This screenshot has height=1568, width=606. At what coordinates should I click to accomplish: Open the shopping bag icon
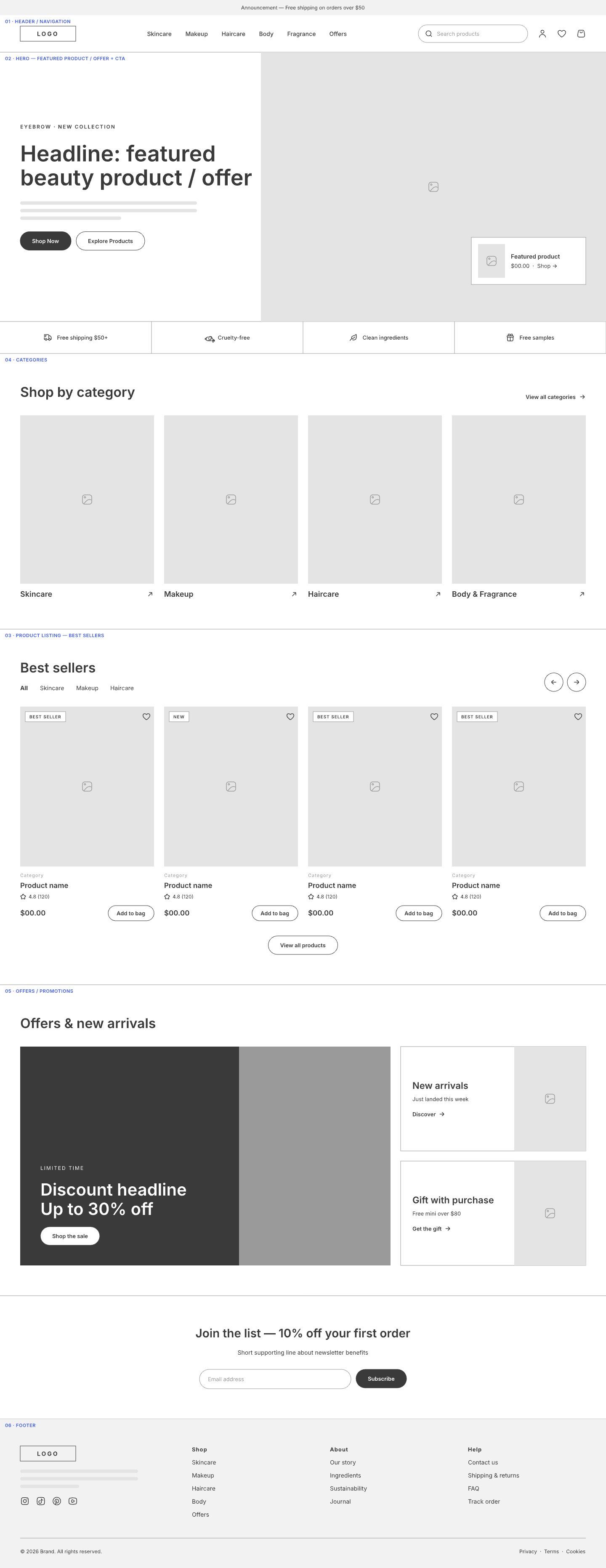pyautogui.click(x=581, y=34)
